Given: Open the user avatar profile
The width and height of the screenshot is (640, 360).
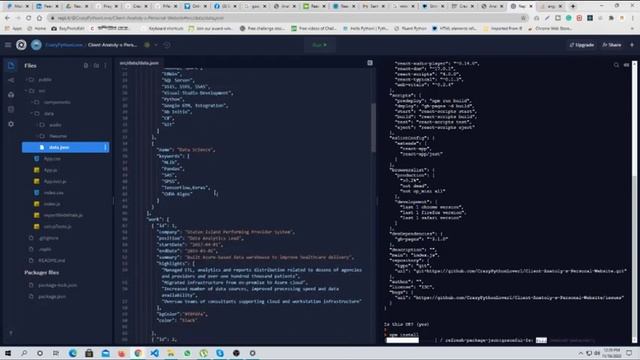Looking at the screenshot, I should [x=36, y=45].
